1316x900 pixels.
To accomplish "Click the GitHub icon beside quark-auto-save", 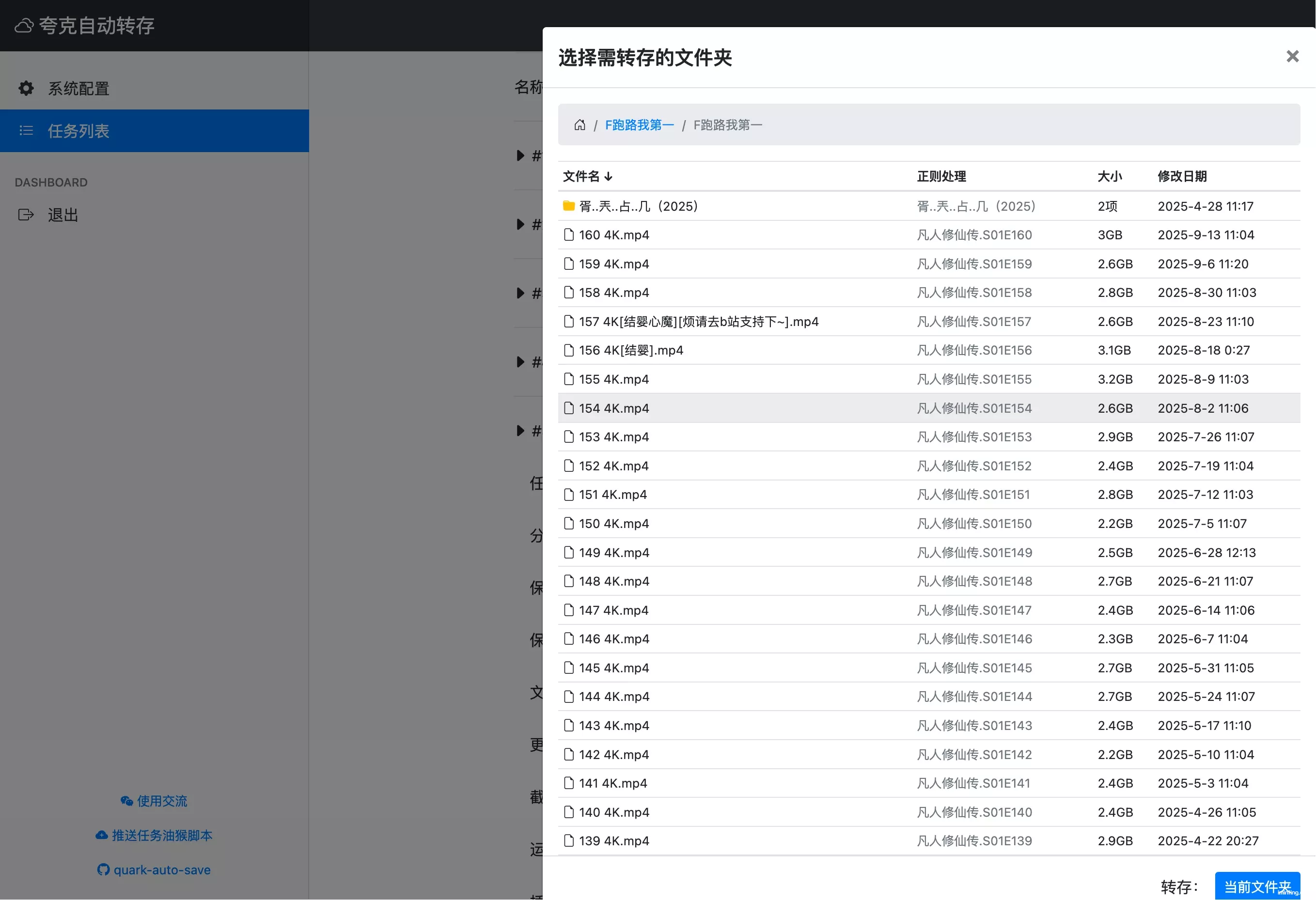I will (x=103, y=869).
